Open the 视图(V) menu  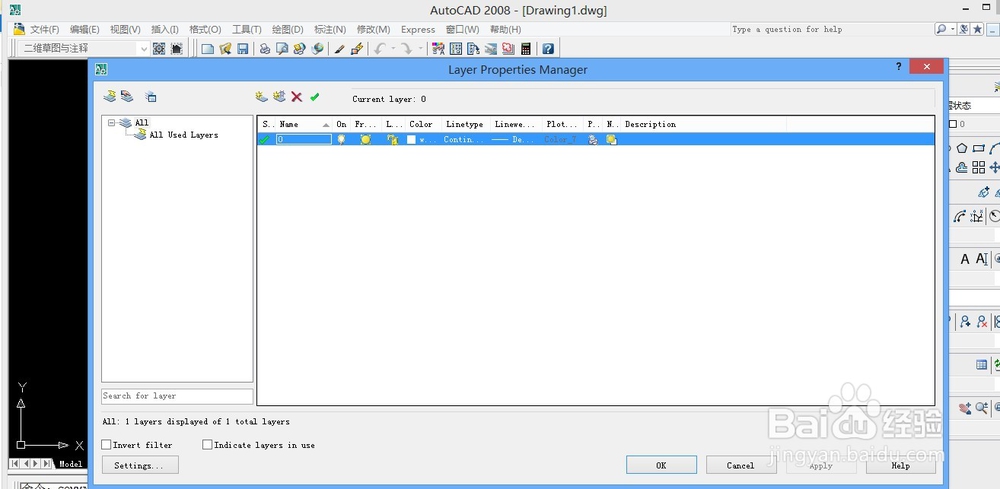click(125, 29)
